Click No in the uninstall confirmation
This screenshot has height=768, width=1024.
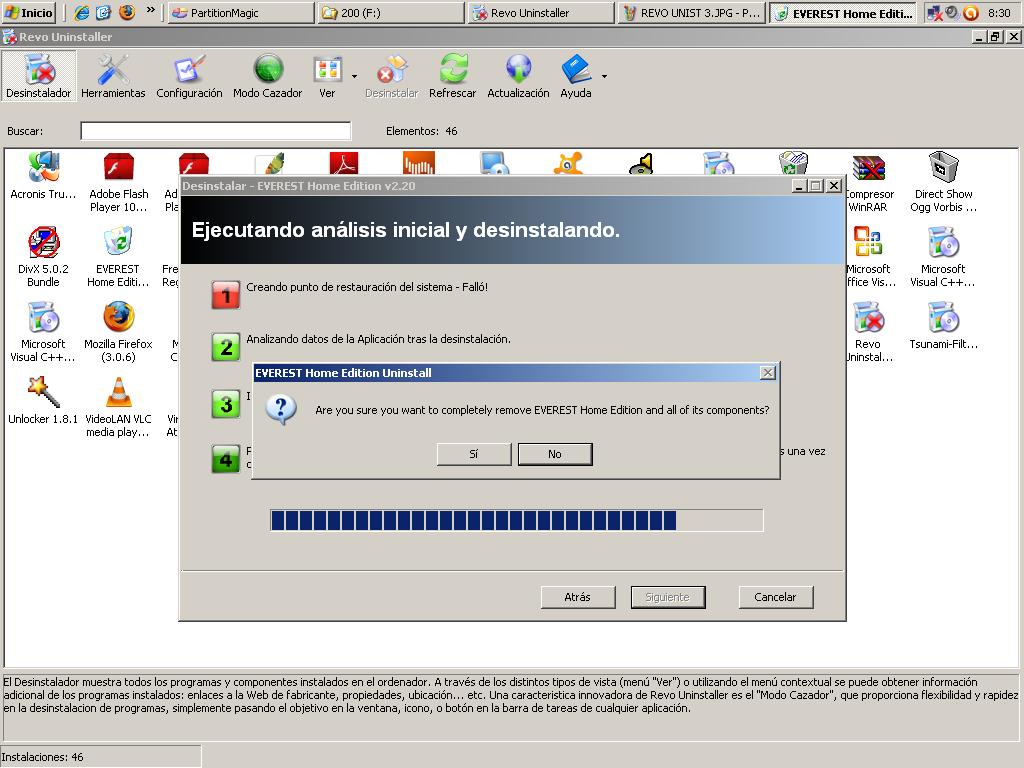pyautogui.click(x=555, y=454)
